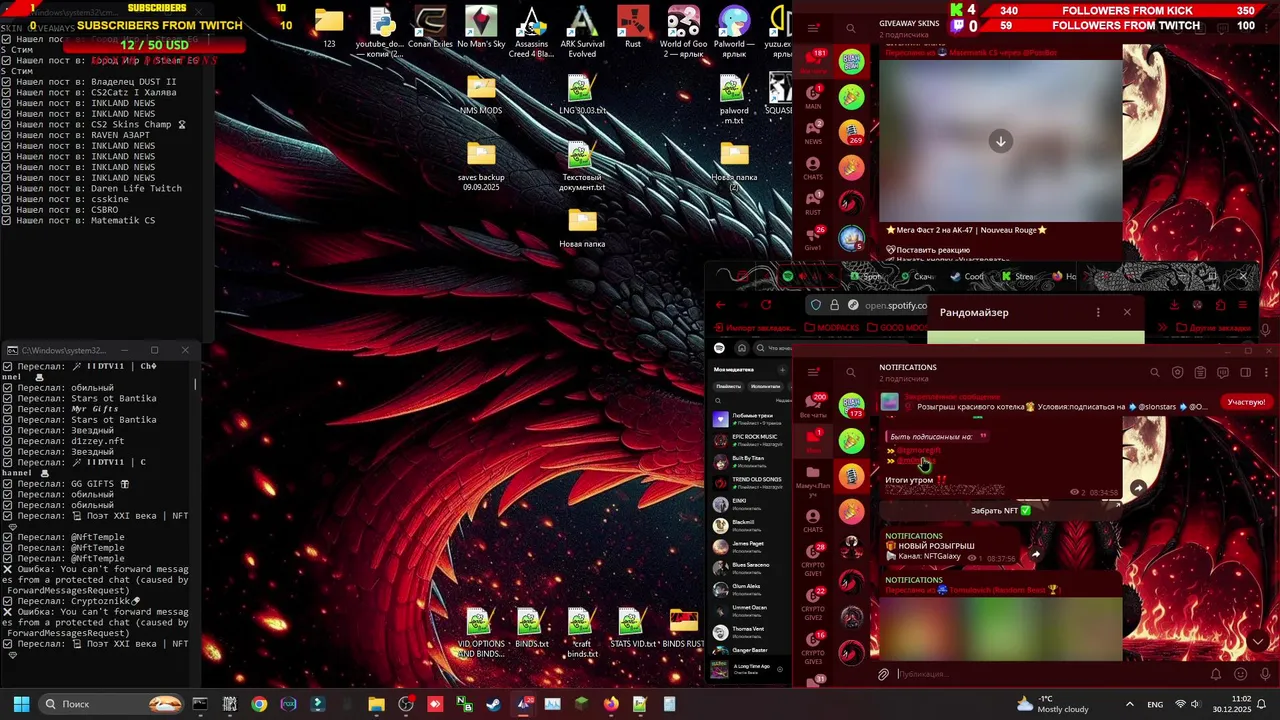This screenshot has height=720, width=1280.
Task: Click the open.spotify.com address bar
Action: point(868,305)
